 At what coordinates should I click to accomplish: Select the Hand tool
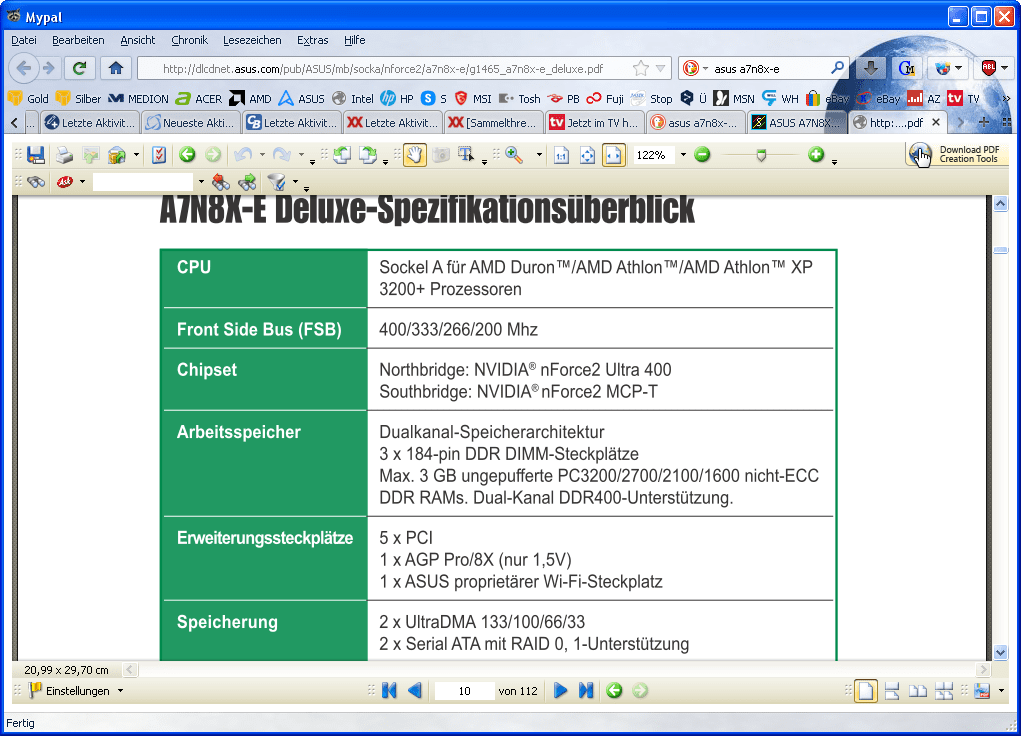(415, 155)
